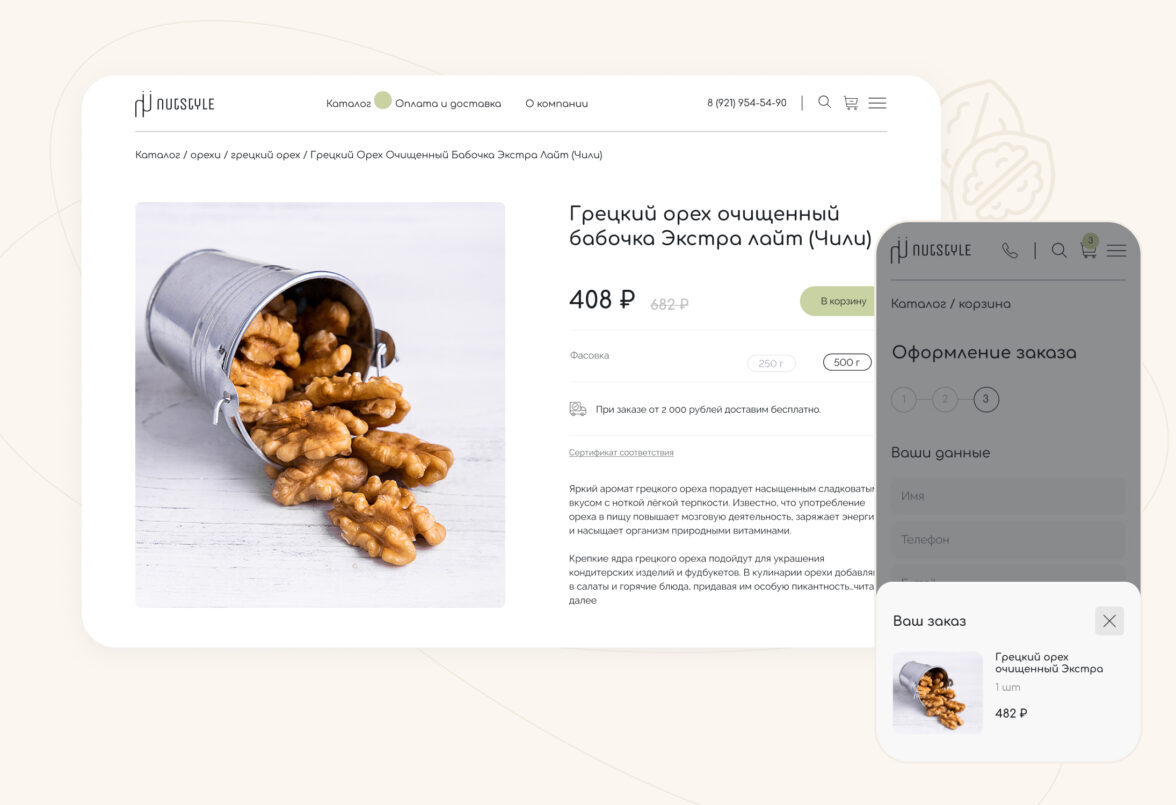Click the desktop Nutstyle logo
Screen dimensions: 1176x805
click(x=174, y=104)
